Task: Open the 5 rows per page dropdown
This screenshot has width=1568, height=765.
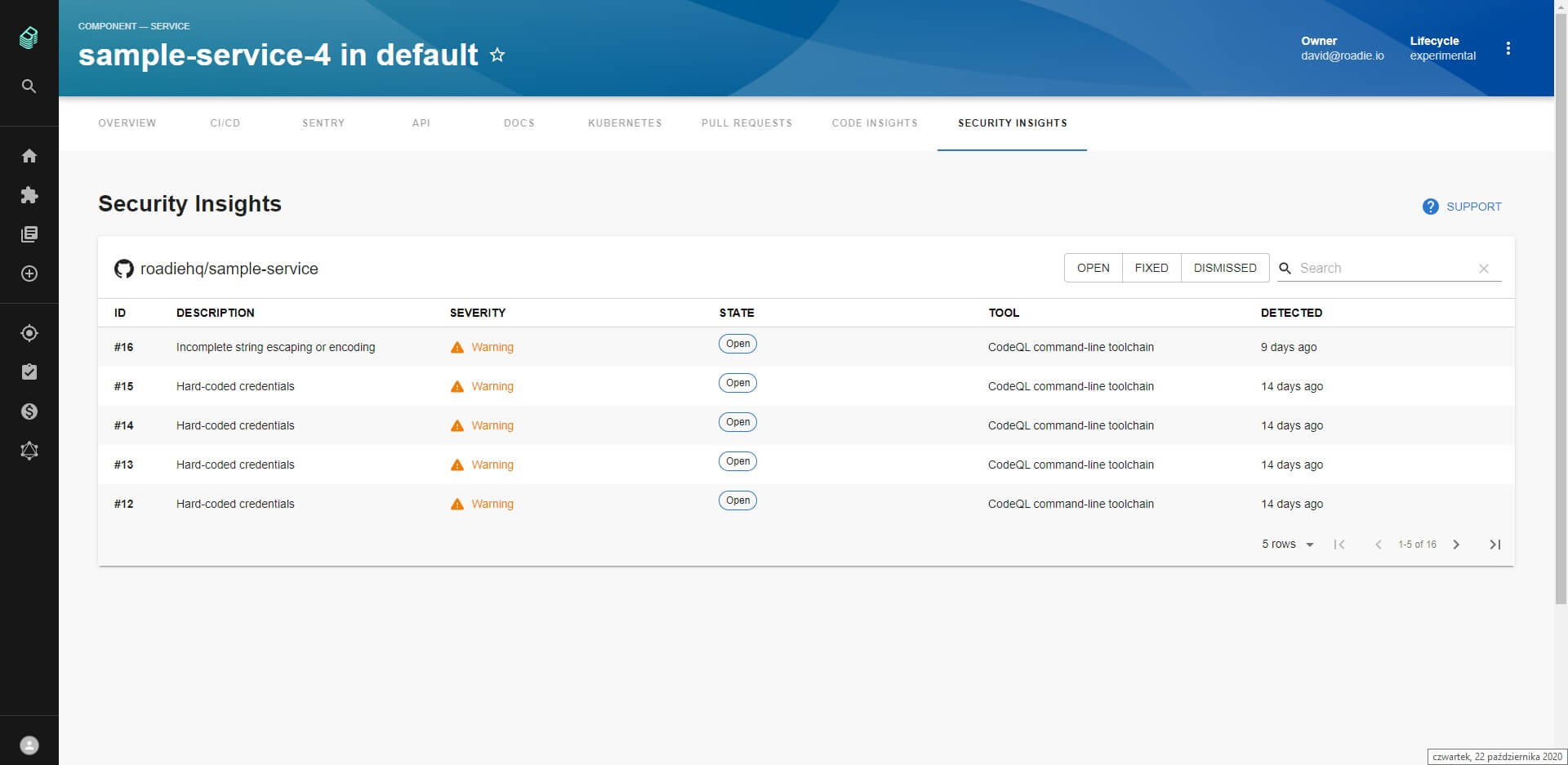Action: point(1288,545)
